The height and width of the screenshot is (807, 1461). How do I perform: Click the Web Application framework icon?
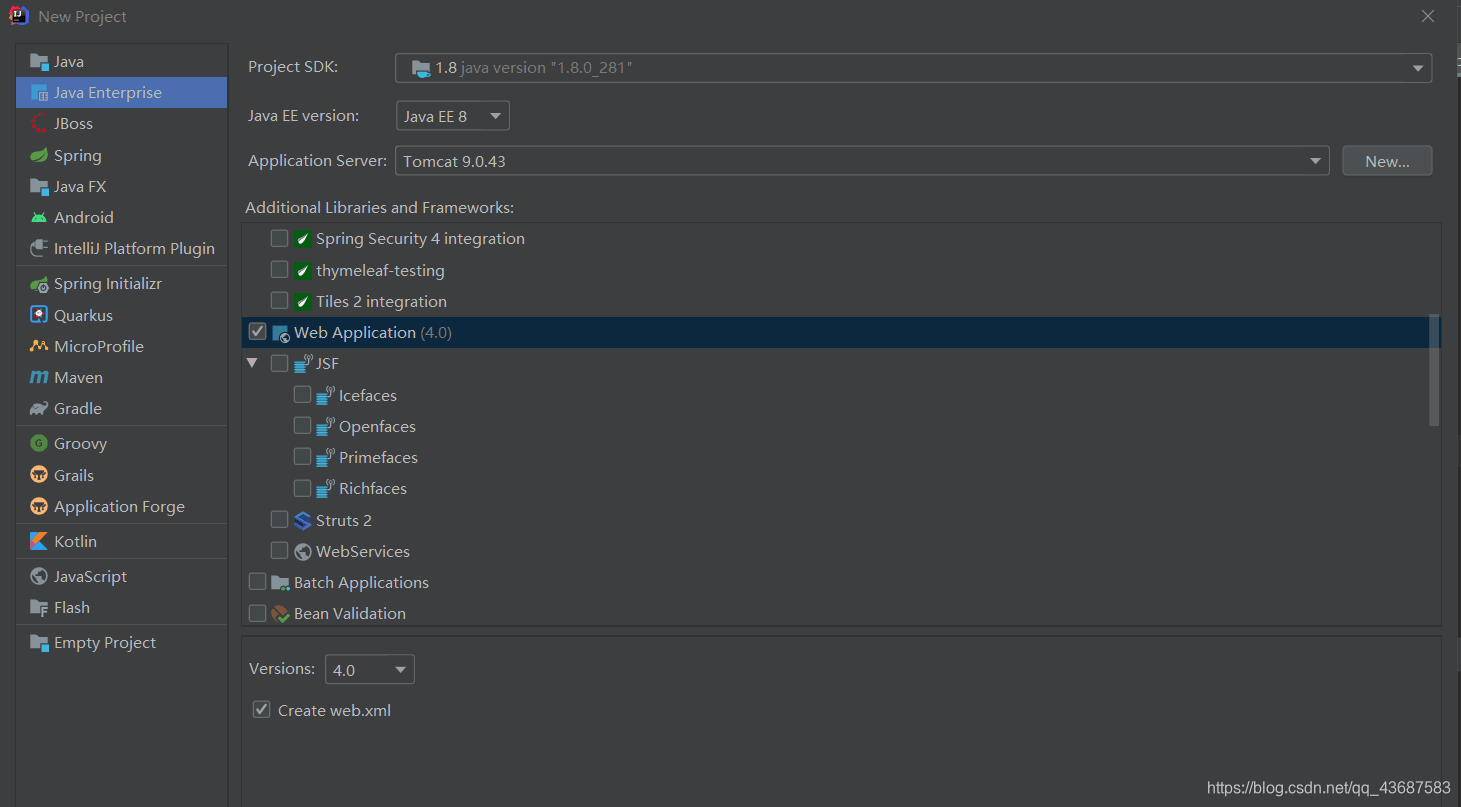point(281,333)
